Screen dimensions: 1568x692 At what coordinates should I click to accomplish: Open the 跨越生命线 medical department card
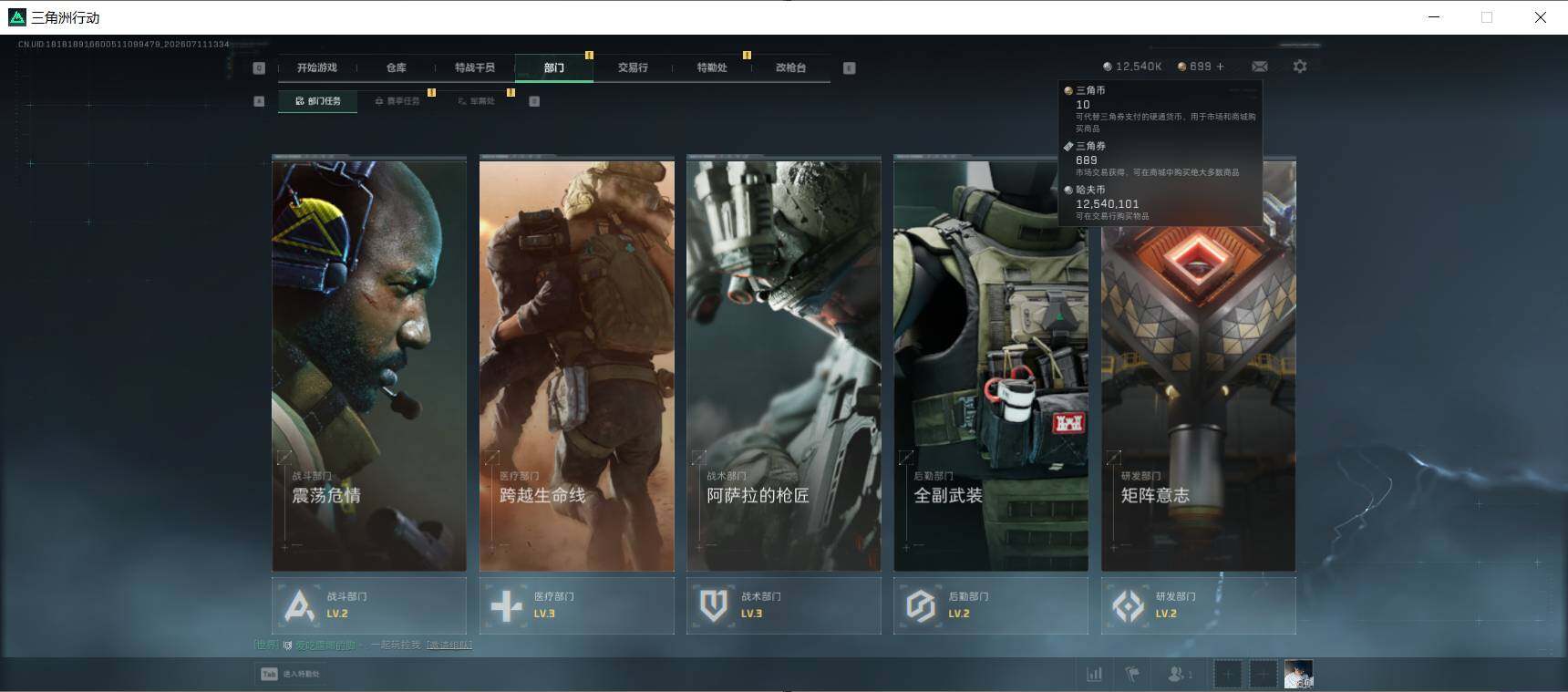(x=577, y=365)
